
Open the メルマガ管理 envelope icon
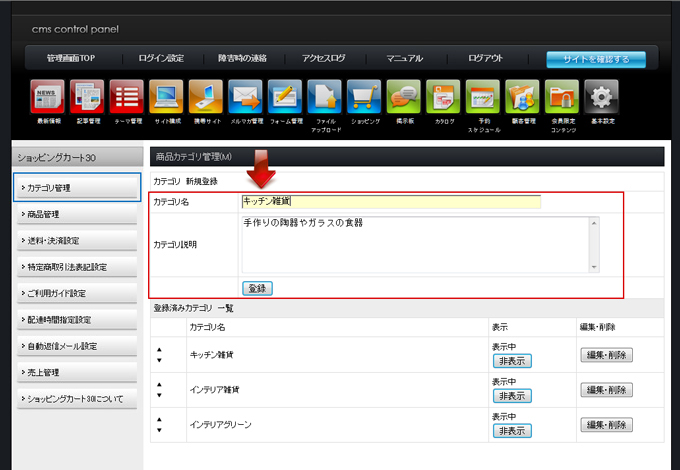[245, 98]
